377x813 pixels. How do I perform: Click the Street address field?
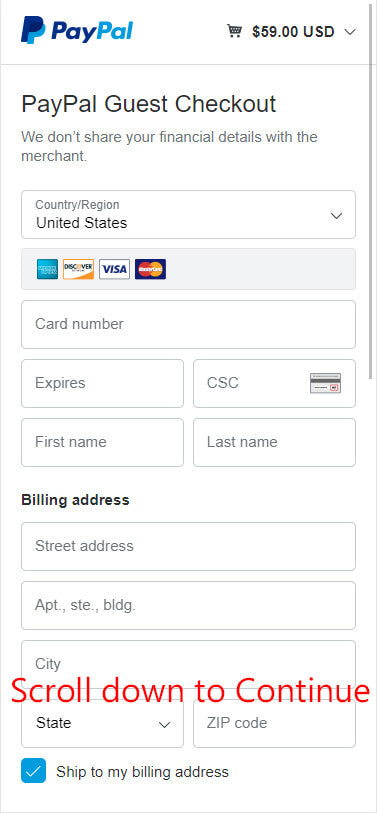(x=188, y=546)
